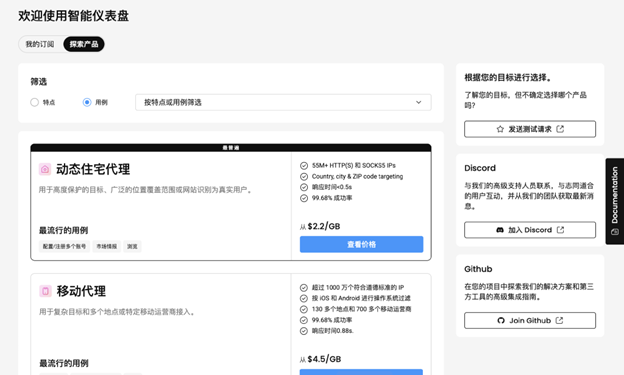Click the 根据您的目标进行选择 heading

pos(508,78)
